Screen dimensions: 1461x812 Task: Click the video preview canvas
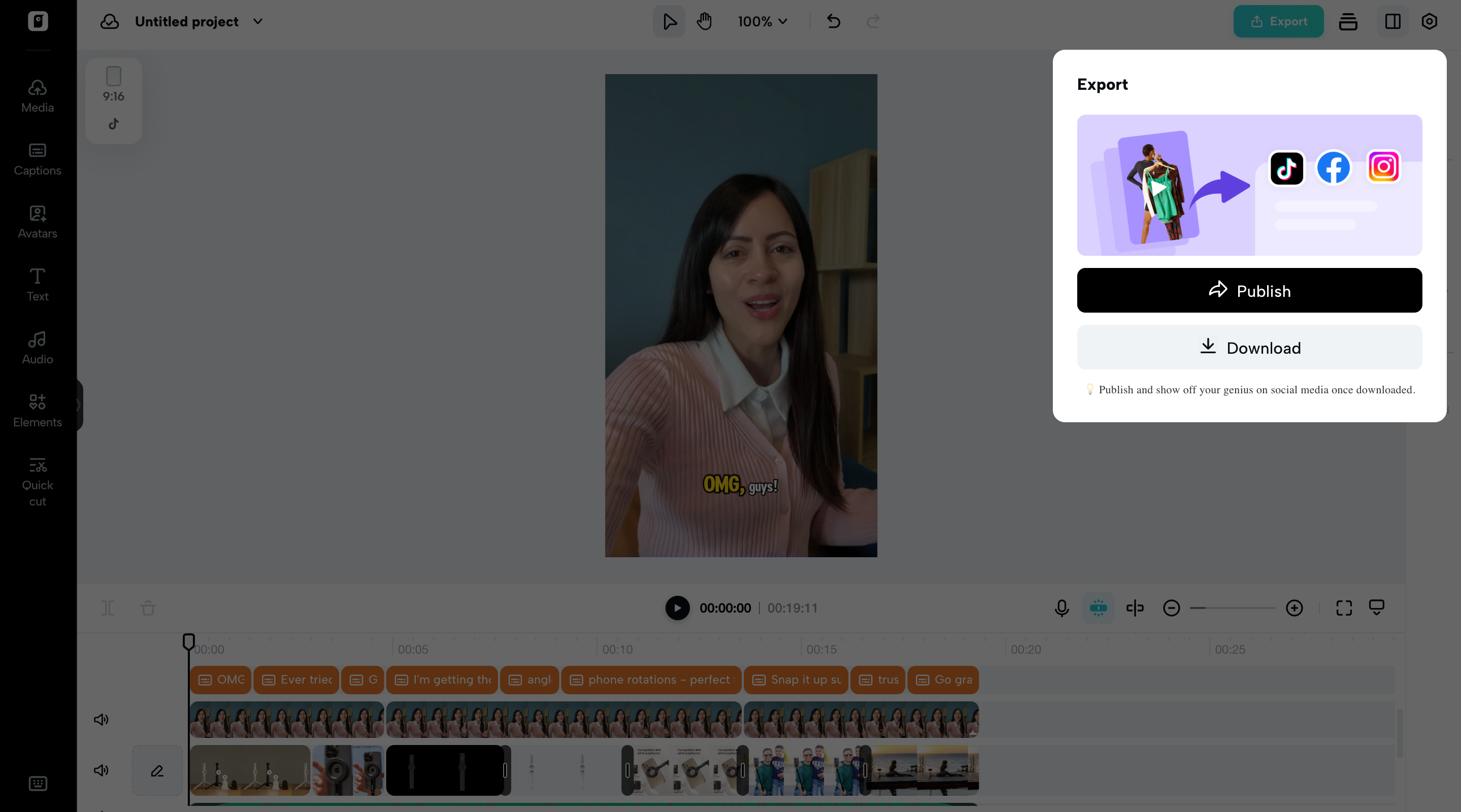[x=741, y=315]
